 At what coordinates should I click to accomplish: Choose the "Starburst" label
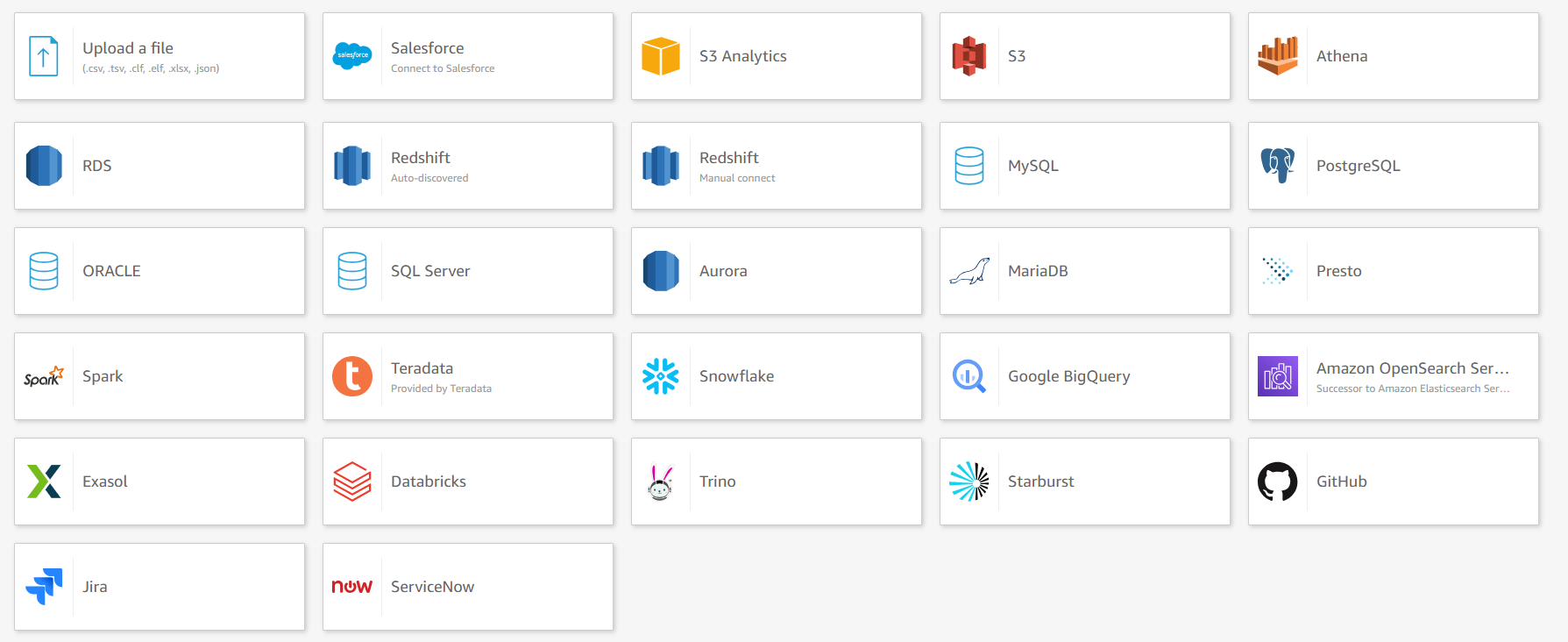point(1041,481)
